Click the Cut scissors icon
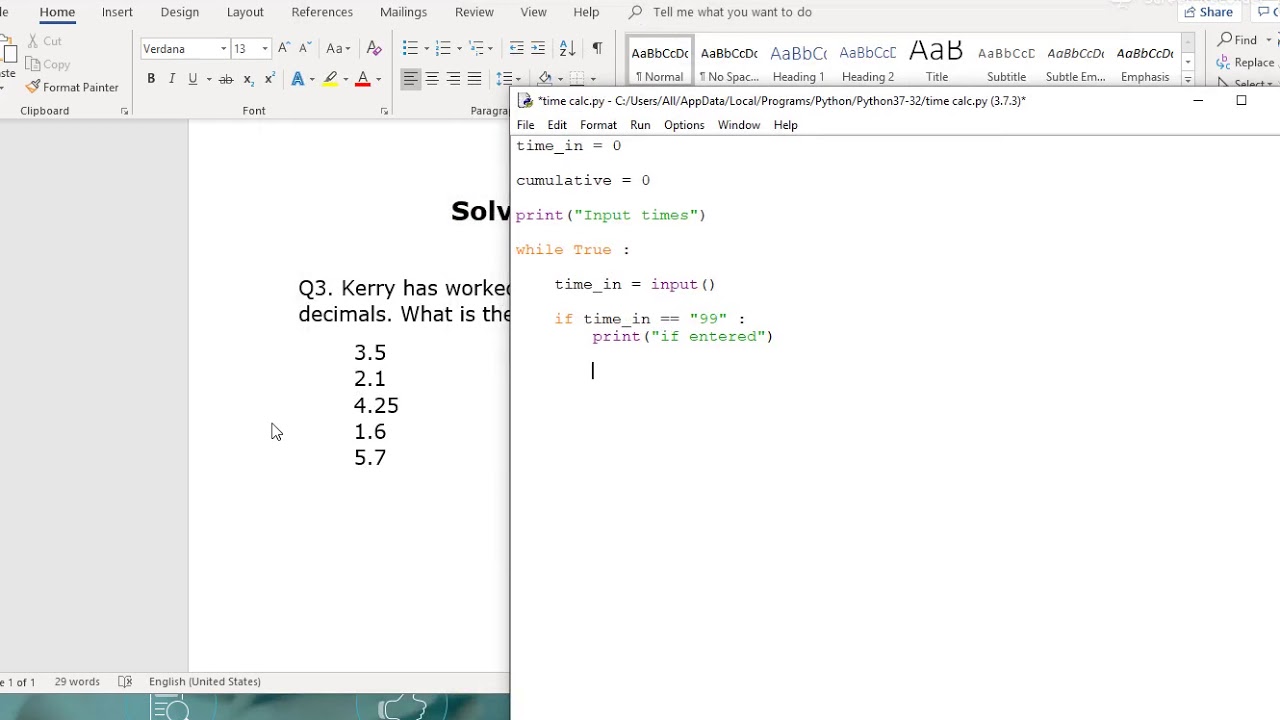This screenshot has height=720, width=1280. click(x=32, y=41)
